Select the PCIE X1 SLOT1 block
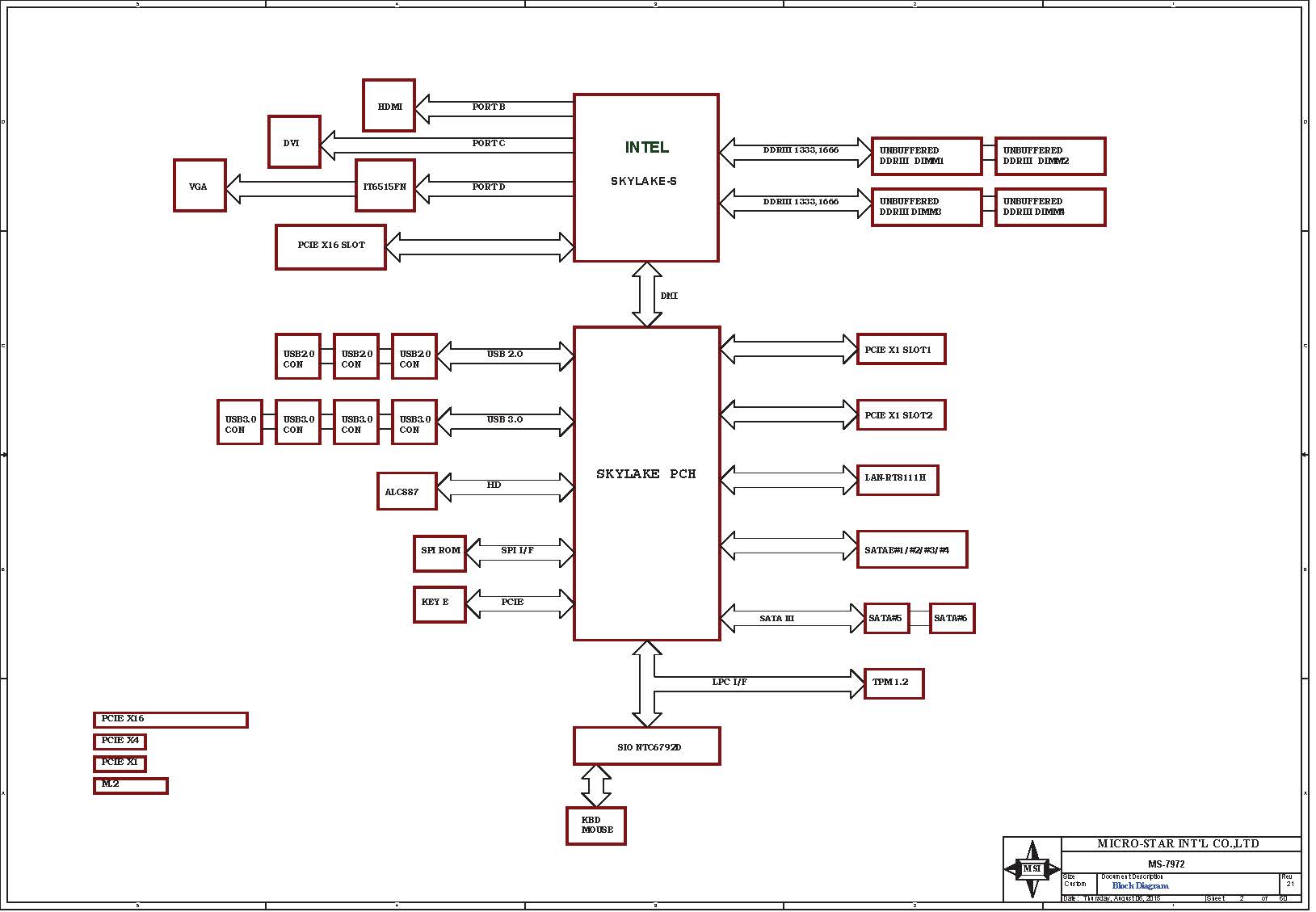This screenshot has width=1316, height=912. click(x=901, y=349)
